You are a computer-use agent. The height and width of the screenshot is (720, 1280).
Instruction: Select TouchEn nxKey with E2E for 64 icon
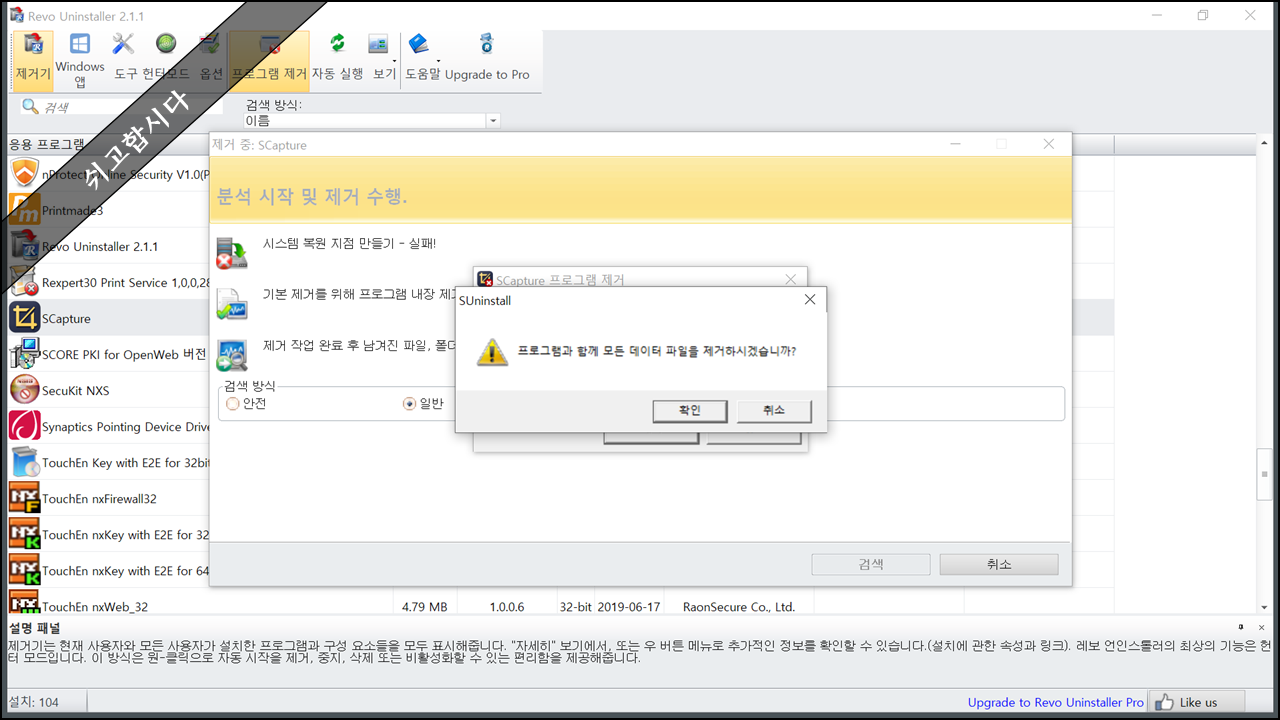25,570
